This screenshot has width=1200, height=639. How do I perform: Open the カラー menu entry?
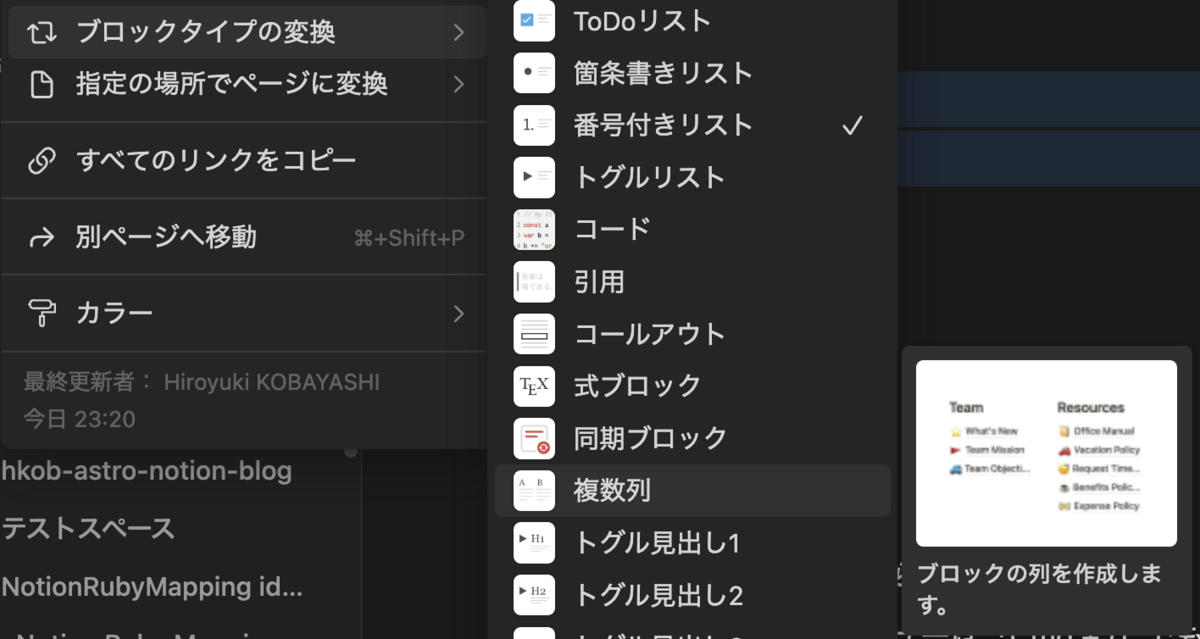[x=247, y=314]
